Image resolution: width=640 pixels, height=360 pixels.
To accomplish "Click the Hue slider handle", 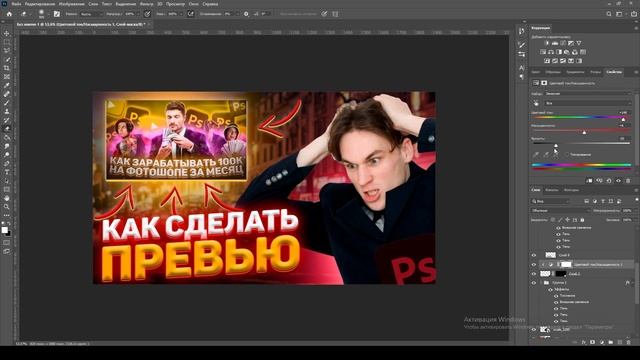I will point(623,119).
